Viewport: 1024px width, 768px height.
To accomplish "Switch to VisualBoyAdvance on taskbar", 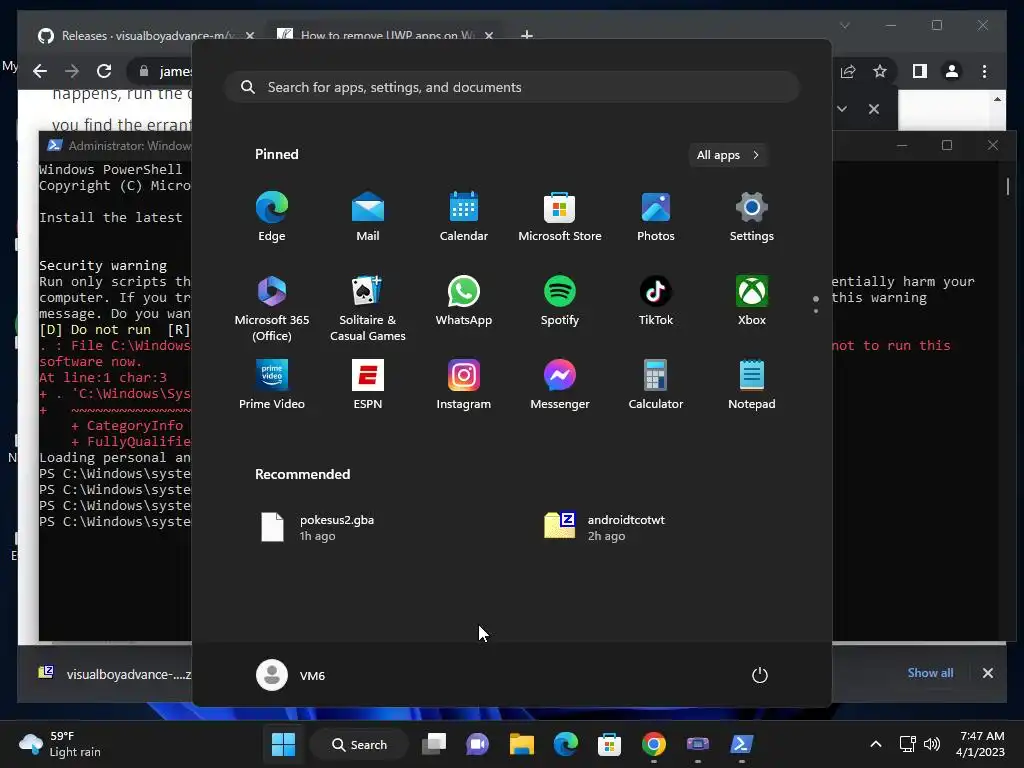I will [x=697, y=744].
